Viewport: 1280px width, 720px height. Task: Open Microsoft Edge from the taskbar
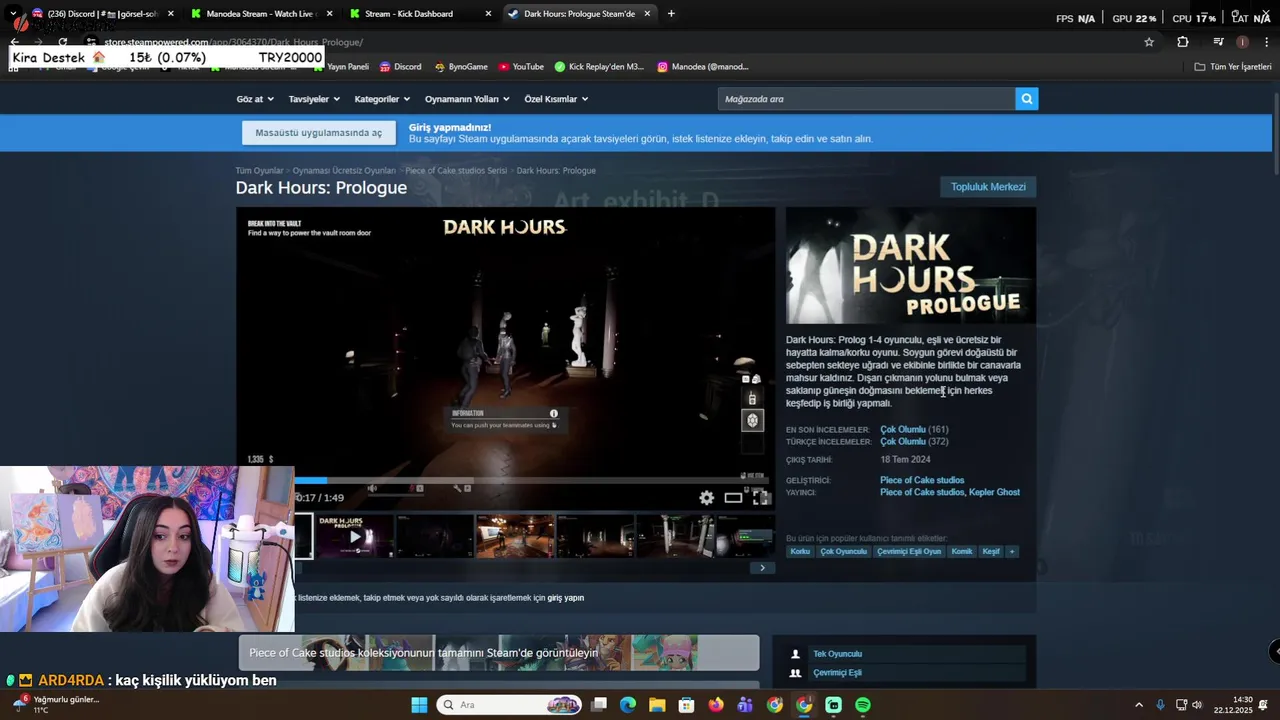point(628,705)
